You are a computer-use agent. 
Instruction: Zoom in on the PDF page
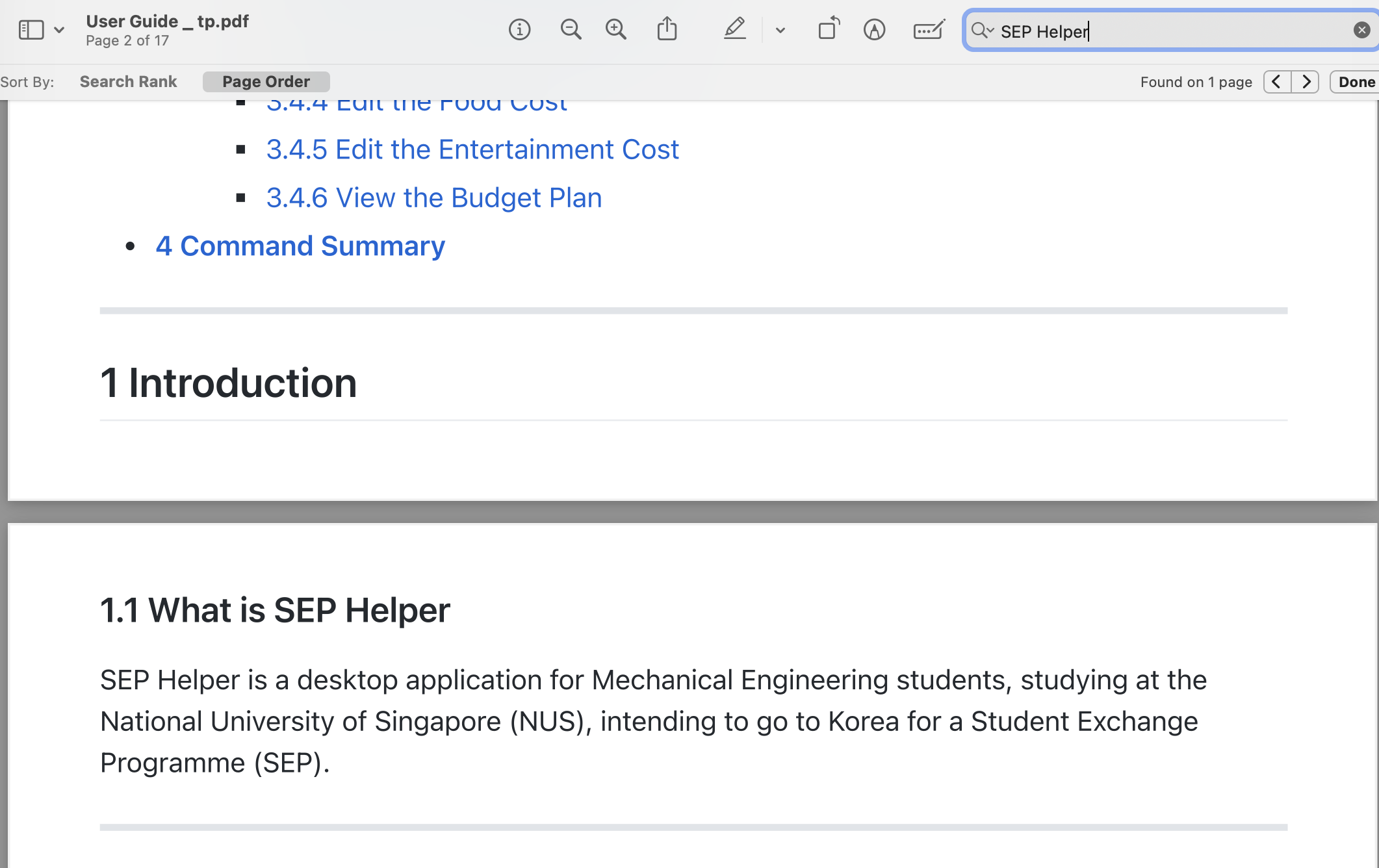(615, 30)
